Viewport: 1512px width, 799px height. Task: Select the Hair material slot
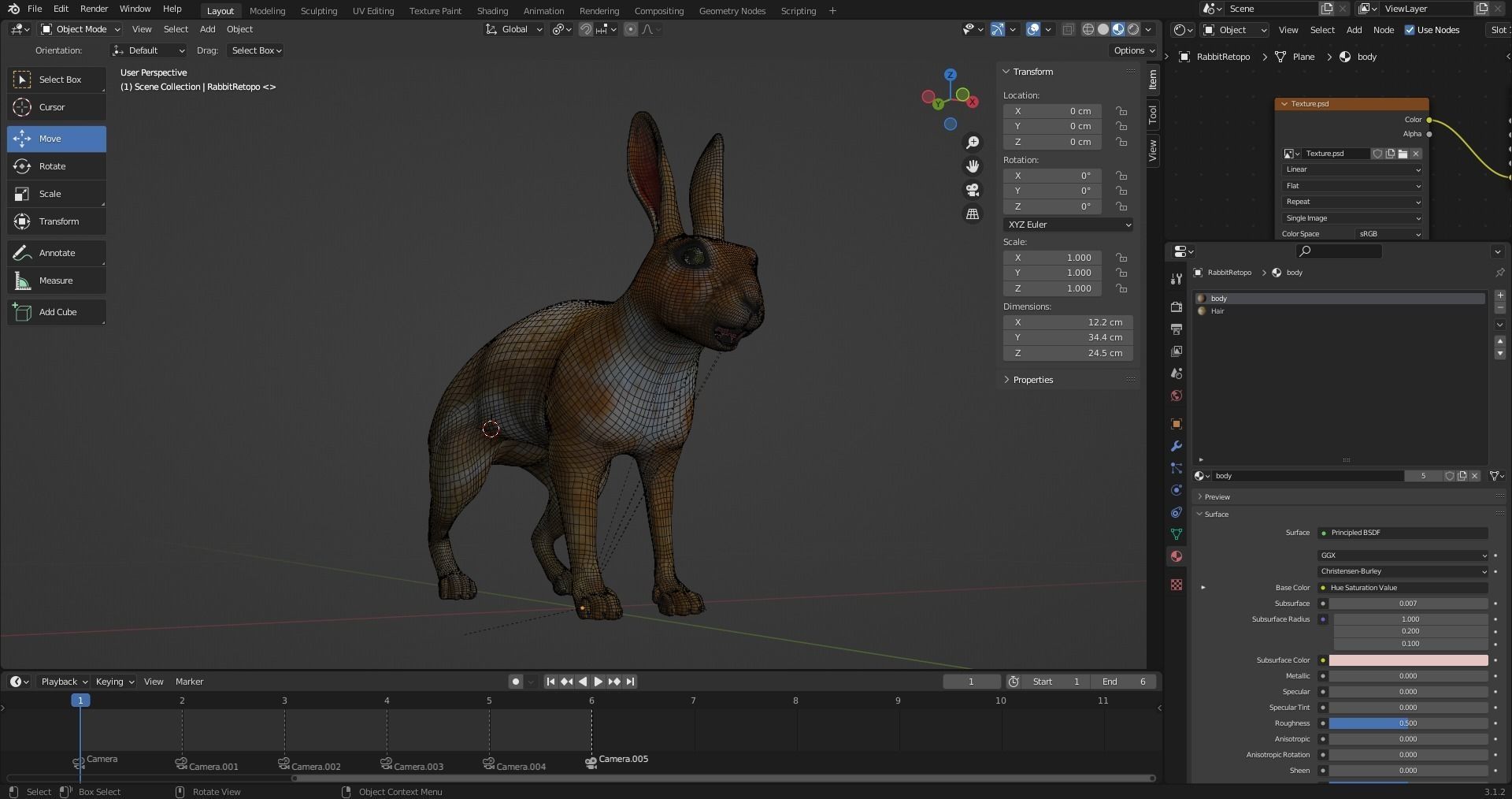click(x=1340, y=311)
